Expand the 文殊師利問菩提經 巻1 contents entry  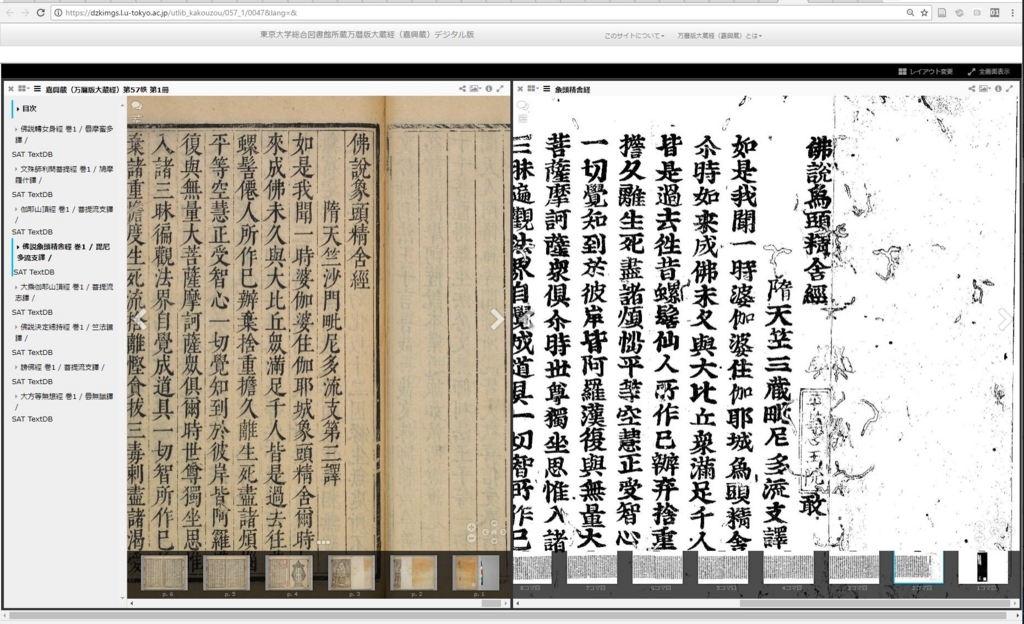point(63,174)
